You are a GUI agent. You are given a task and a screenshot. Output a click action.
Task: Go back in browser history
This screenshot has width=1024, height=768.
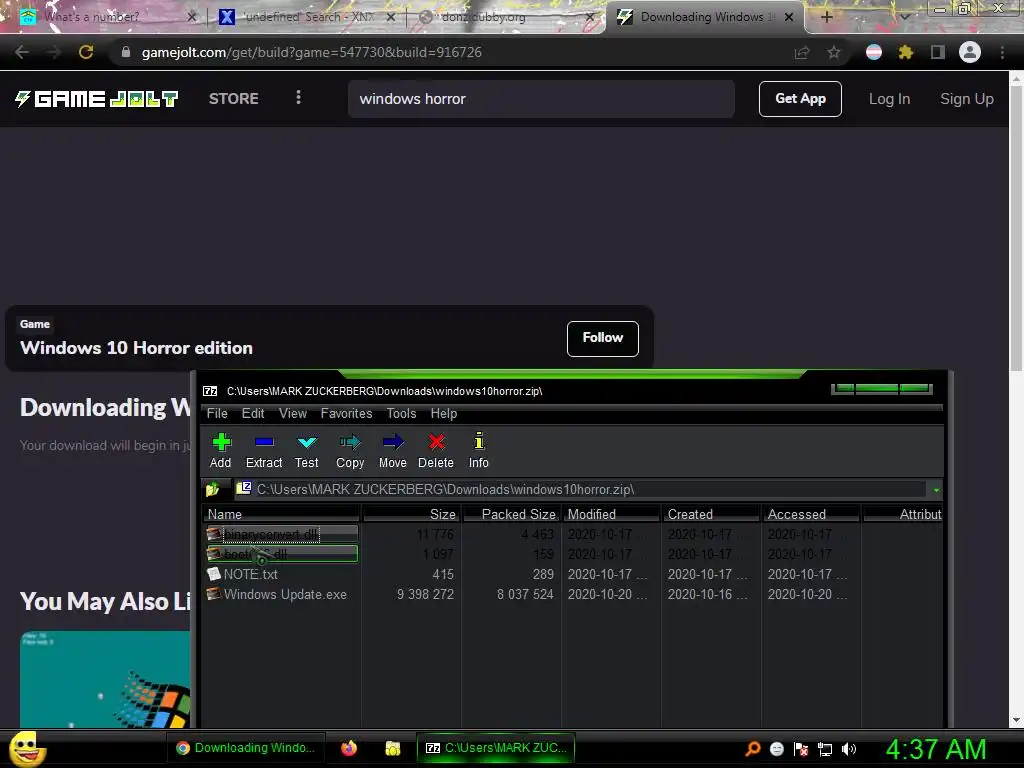pyautogui.click(x=22, y=52)
